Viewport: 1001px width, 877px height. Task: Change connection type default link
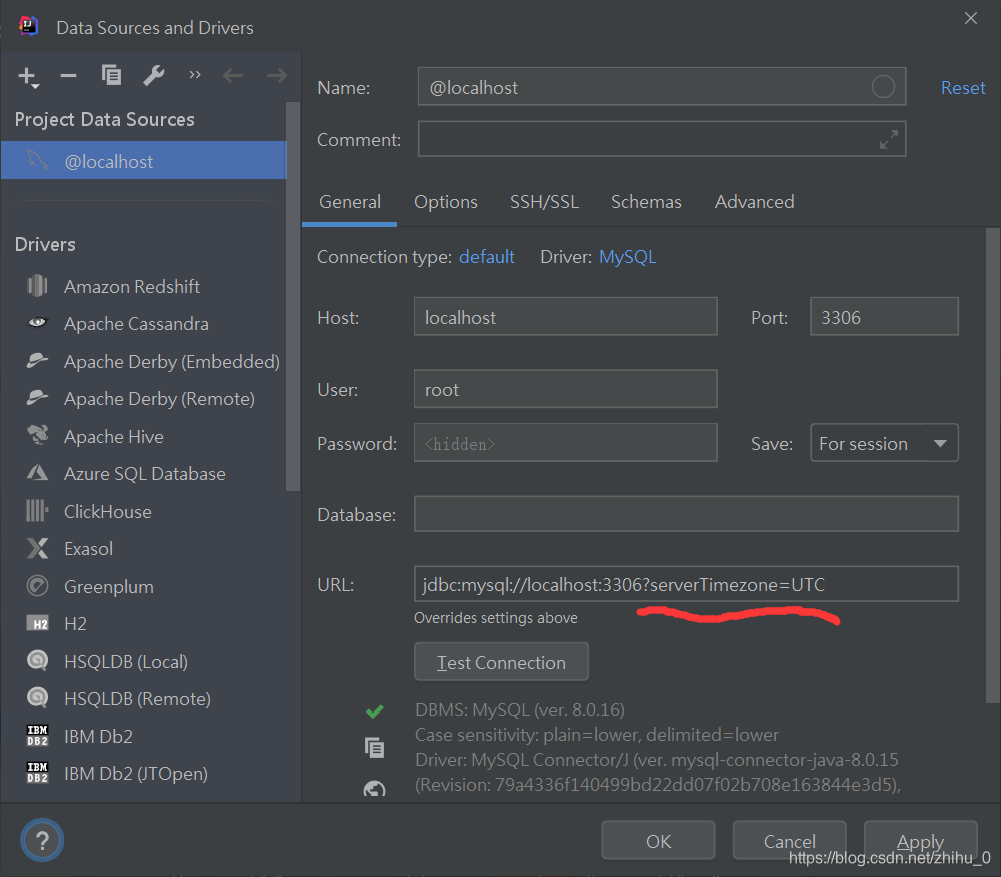[x=486, y=257]
